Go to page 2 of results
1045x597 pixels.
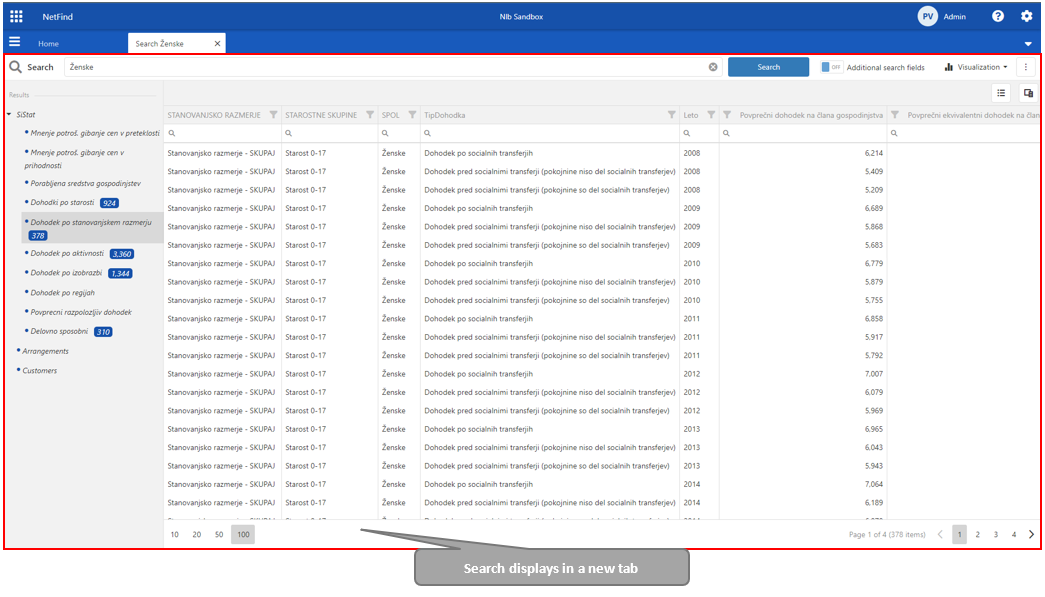[x=977, y=535]
